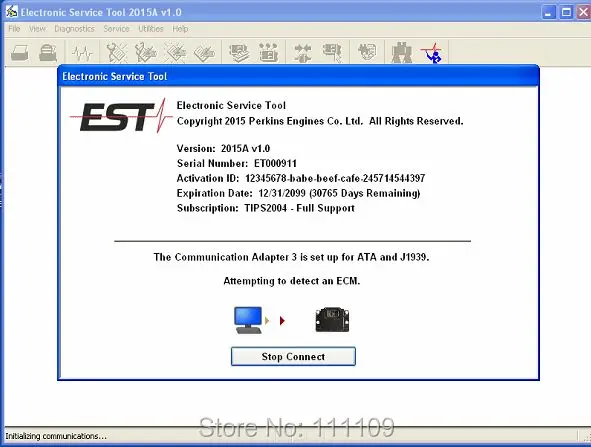Click the blue computer connection icon

click(x=248, y=320)
